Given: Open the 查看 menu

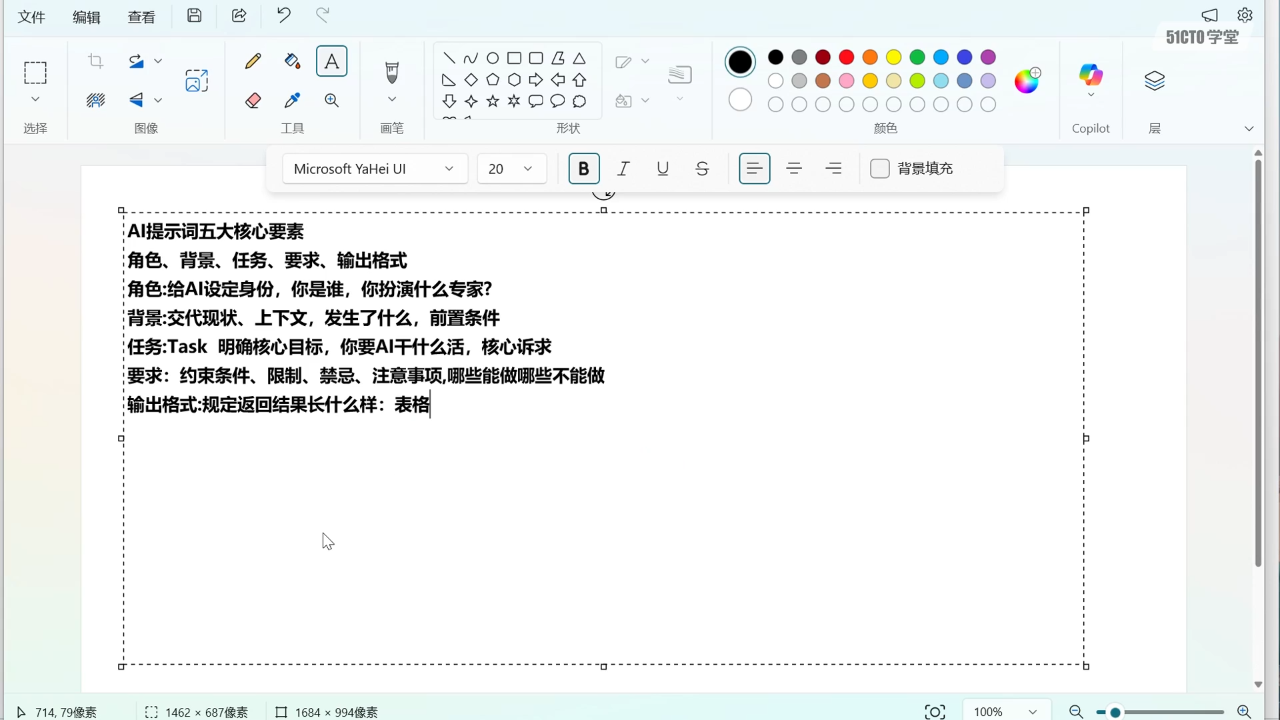Looking at the screenshot, I should [x=142, y=17].
